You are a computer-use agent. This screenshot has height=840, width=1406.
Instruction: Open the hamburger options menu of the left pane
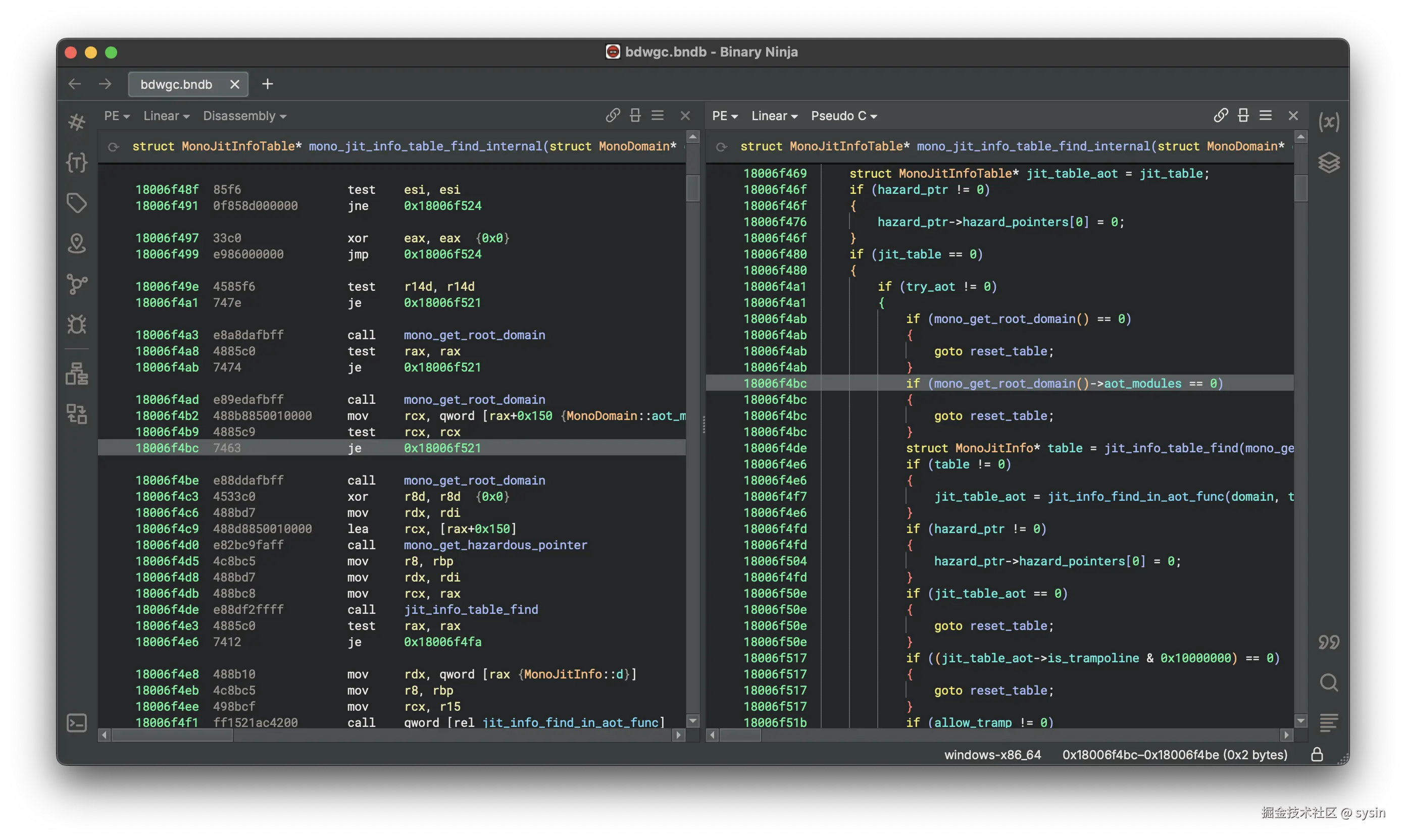pyautogui.click(x=658, y=115)
